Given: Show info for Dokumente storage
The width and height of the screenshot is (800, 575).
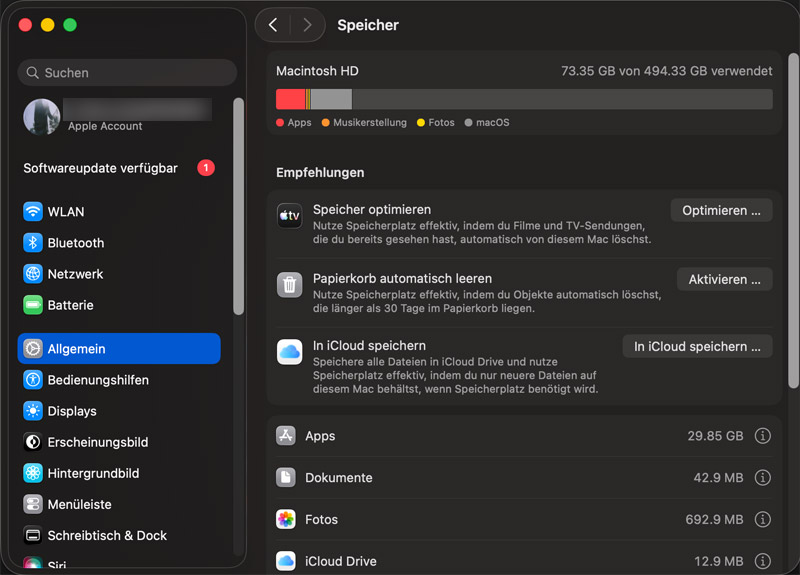Looking at the screenshot, I should (762, 478).
